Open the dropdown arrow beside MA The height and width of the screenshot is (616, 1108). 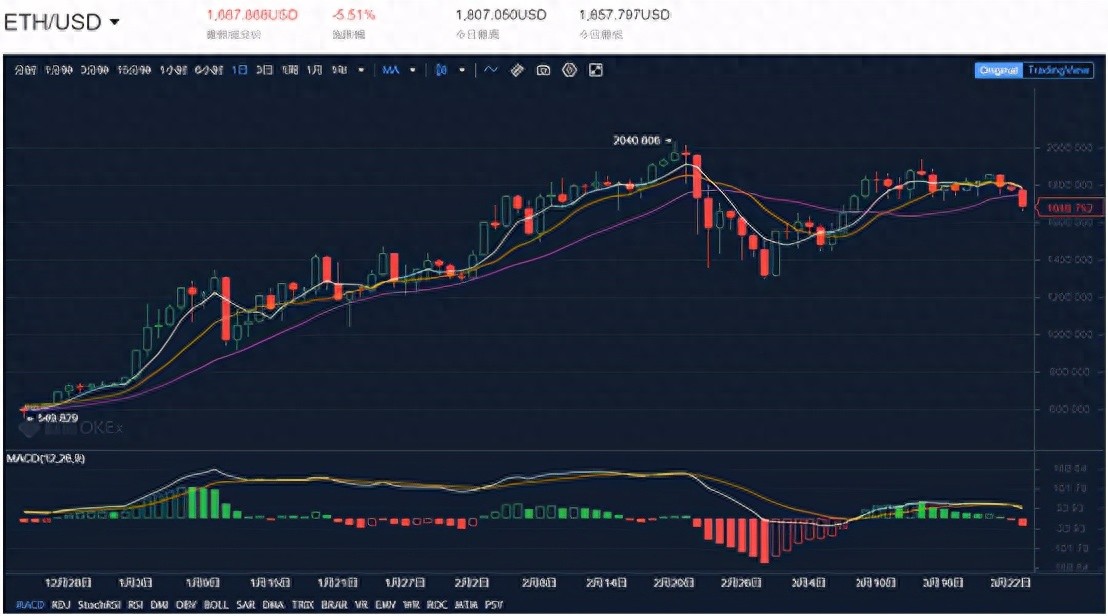pos(413,70)
